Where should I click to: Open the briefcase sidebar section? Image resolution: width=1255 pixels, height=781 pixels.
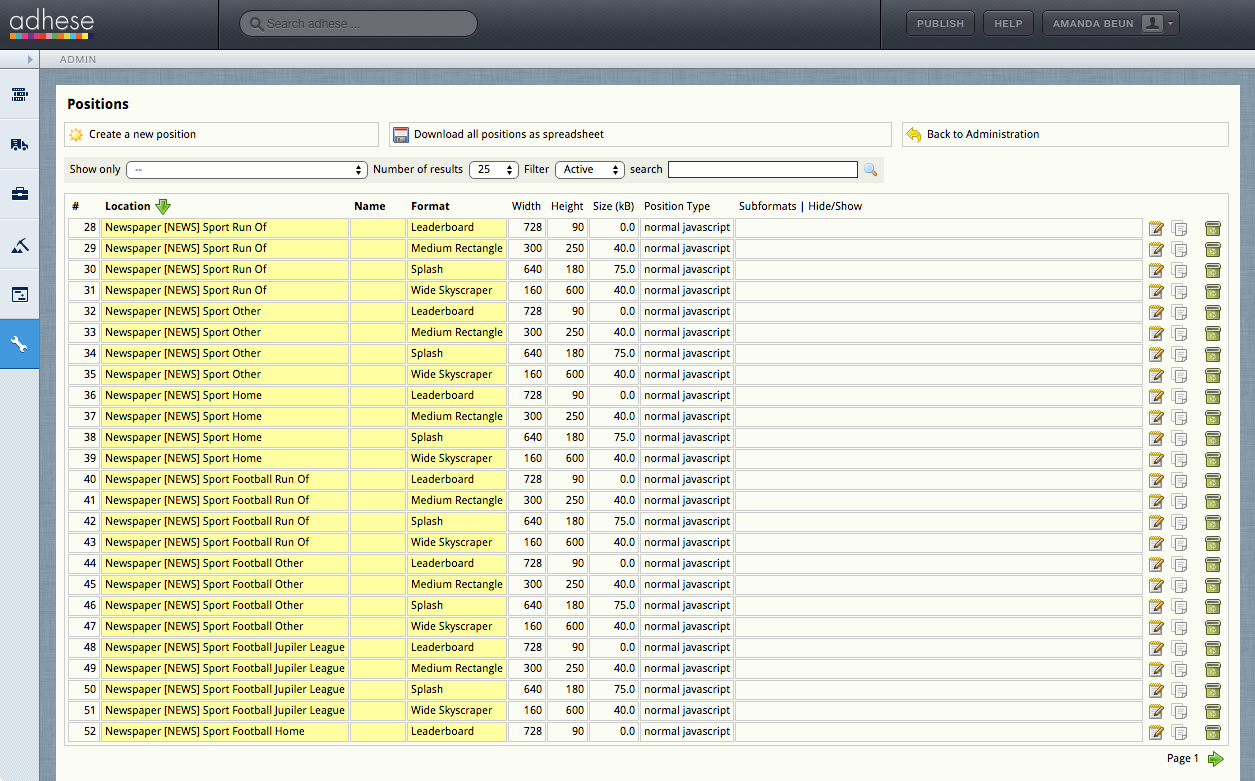19,194
